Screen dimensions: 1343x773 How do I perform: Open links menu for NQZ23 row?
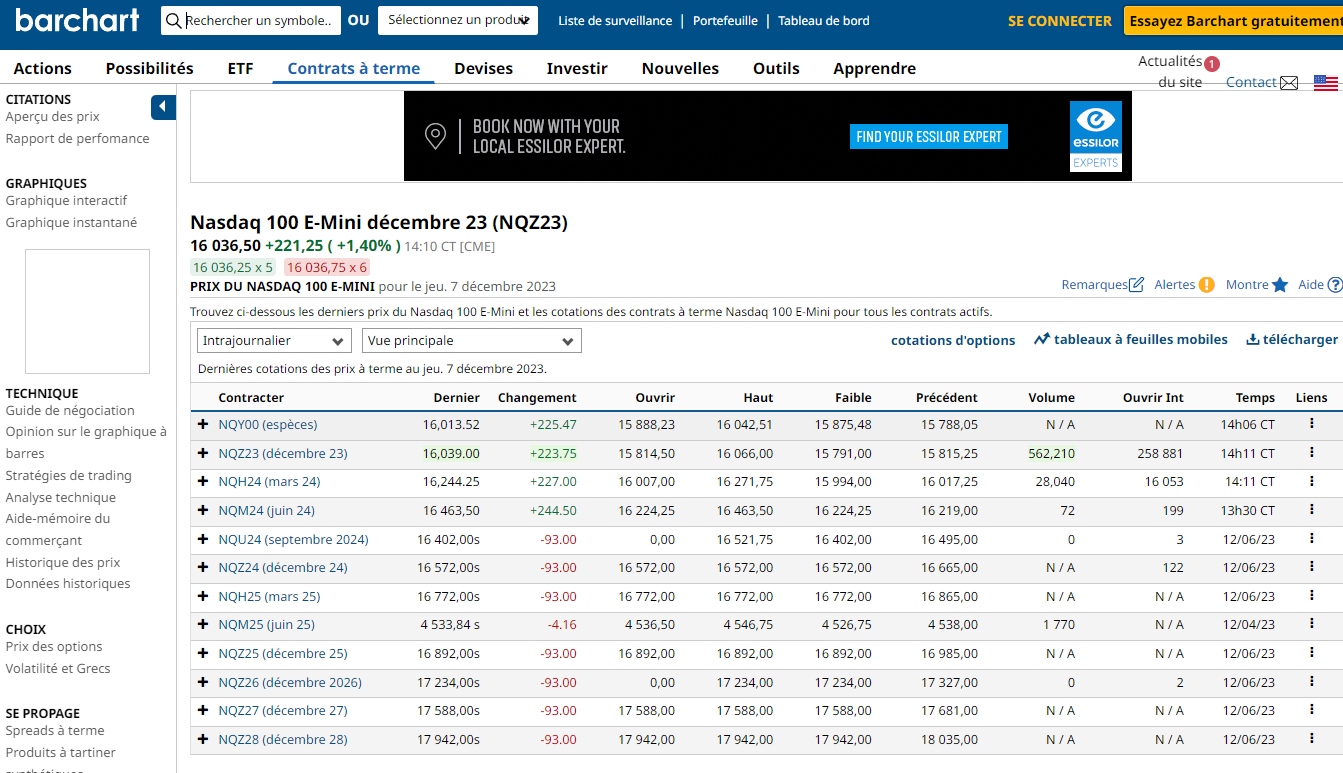[x=1311, y=452]
